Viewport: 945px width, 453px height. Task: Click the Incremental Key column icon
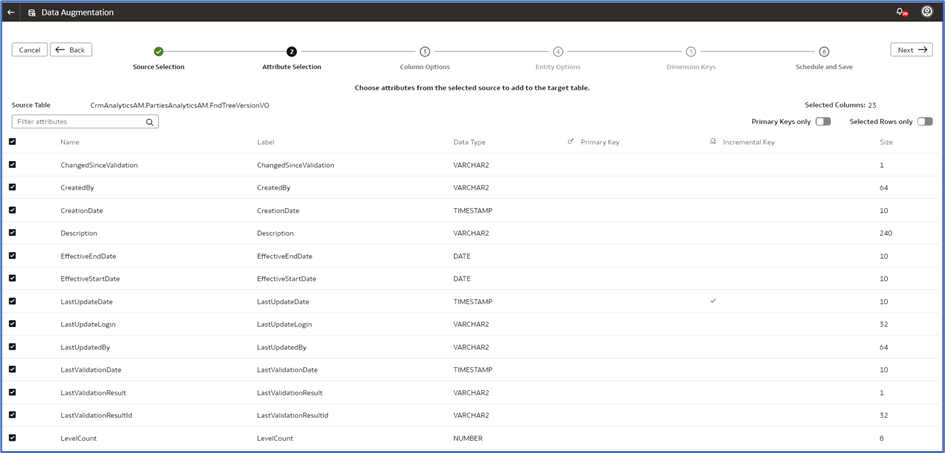coord(713,142)
